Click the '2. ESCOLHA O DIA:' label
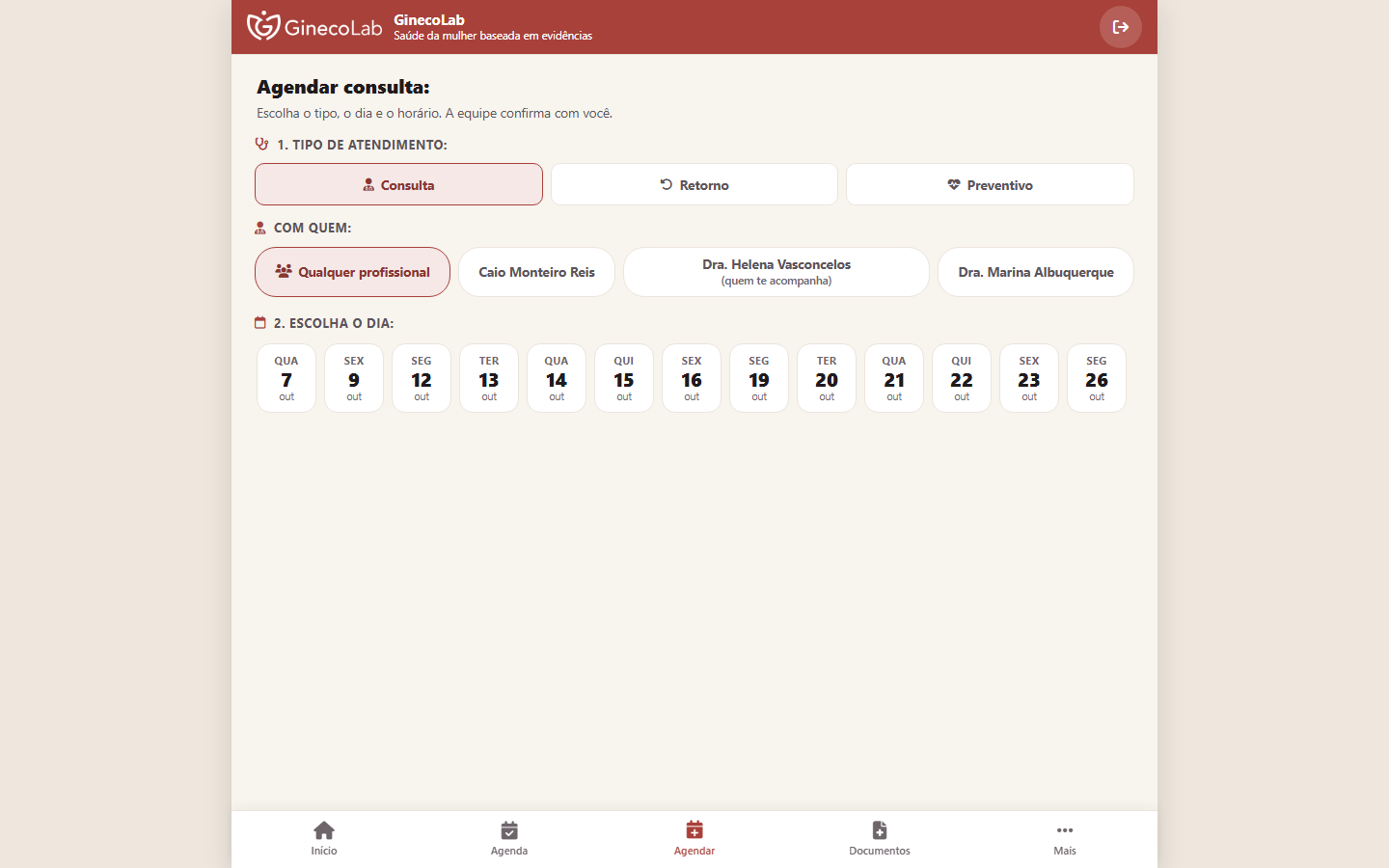 coord(334,323)
